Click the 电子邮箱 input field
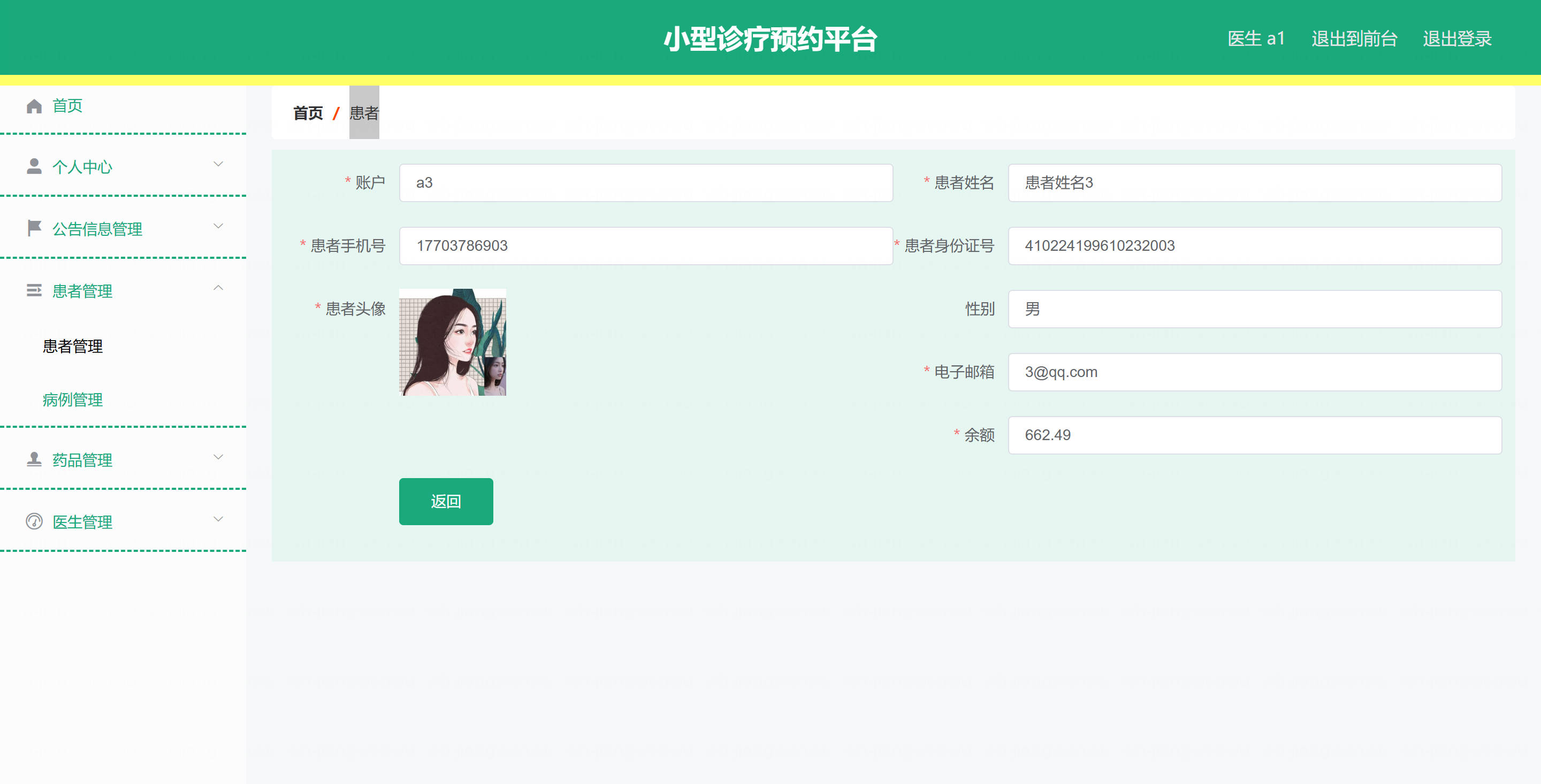 [x=1254, y=372]
